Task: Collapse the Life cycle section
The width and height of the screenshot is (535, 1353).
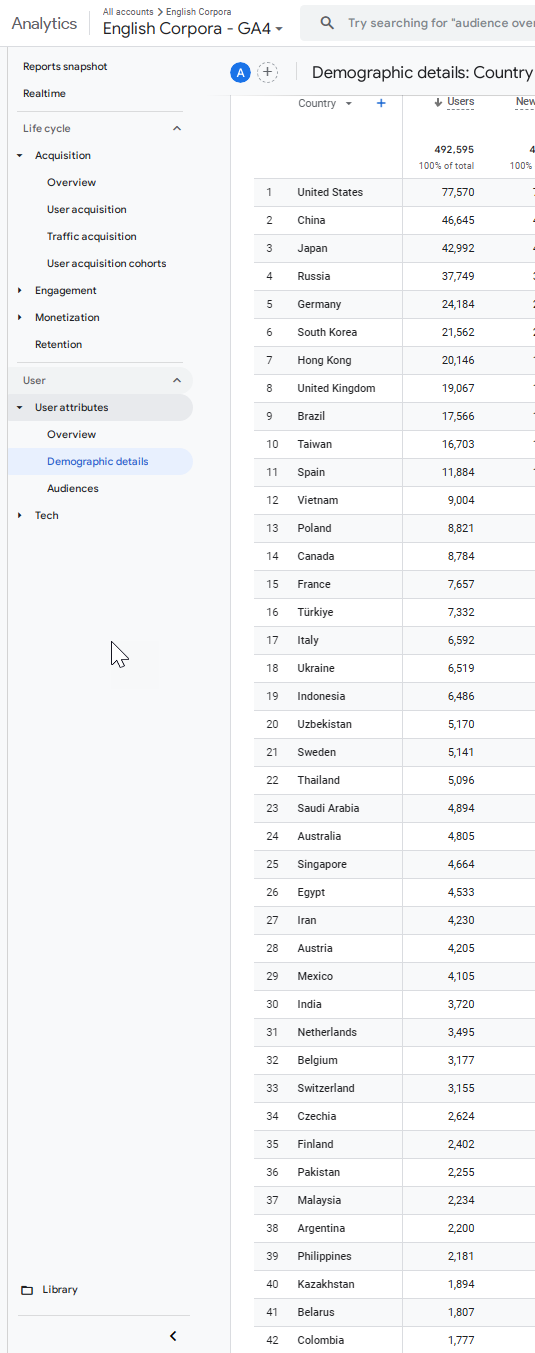Action: coord(177,128)
